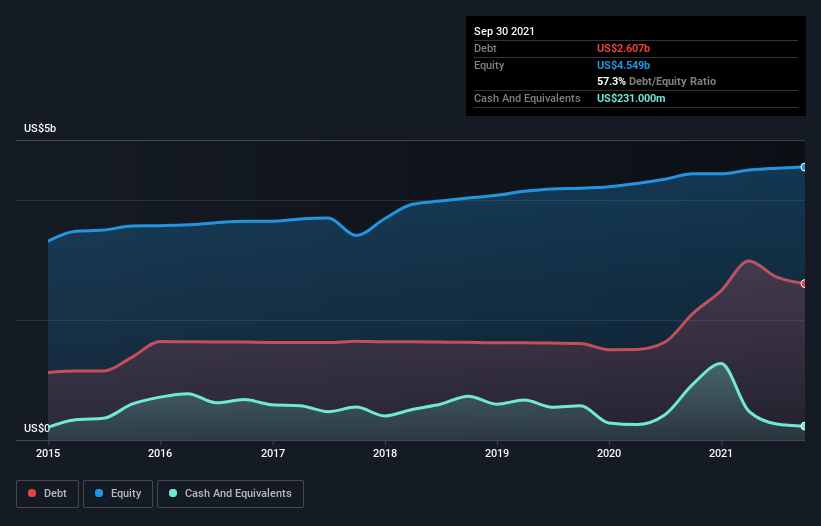Click the 2019 x-axis label

[x=497, y=453]
